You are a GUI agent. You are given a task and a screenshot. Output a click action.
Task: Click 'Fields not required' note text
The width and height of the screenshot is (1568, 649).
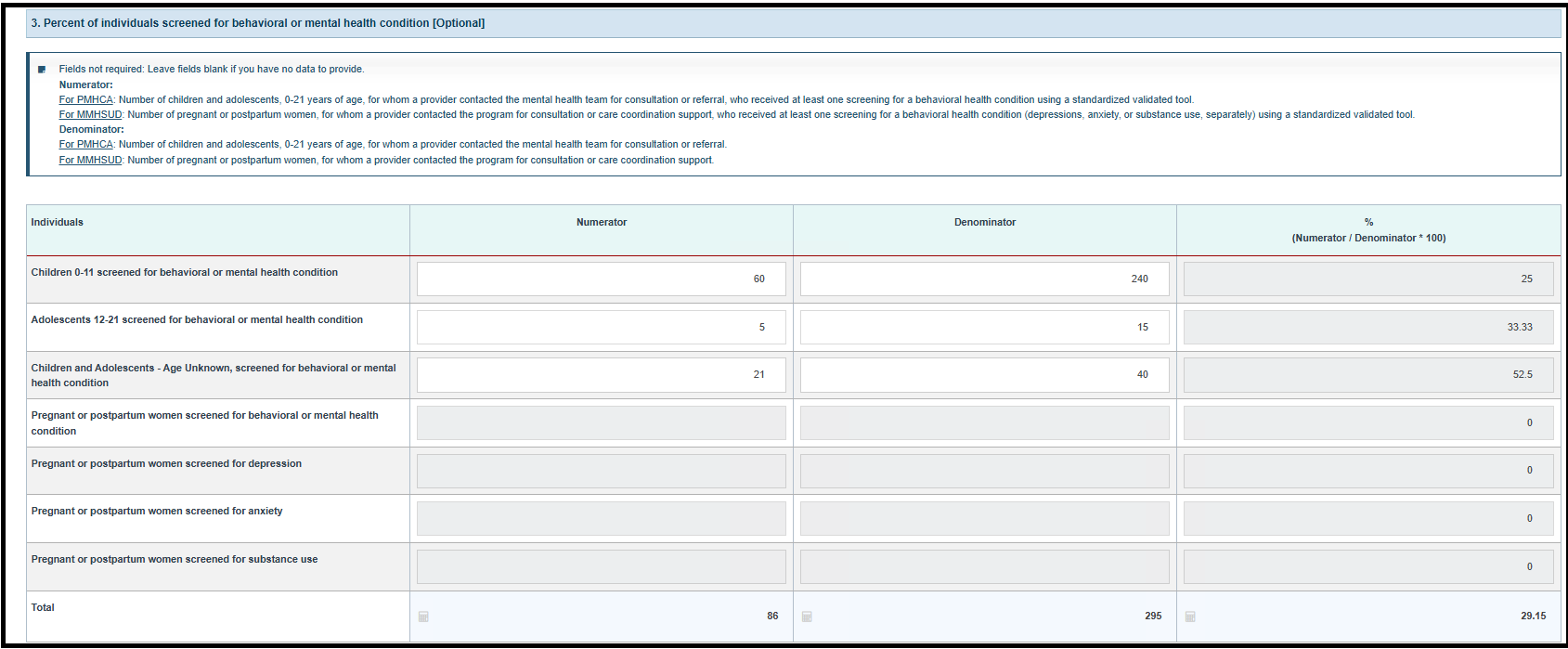click(212, 69)
